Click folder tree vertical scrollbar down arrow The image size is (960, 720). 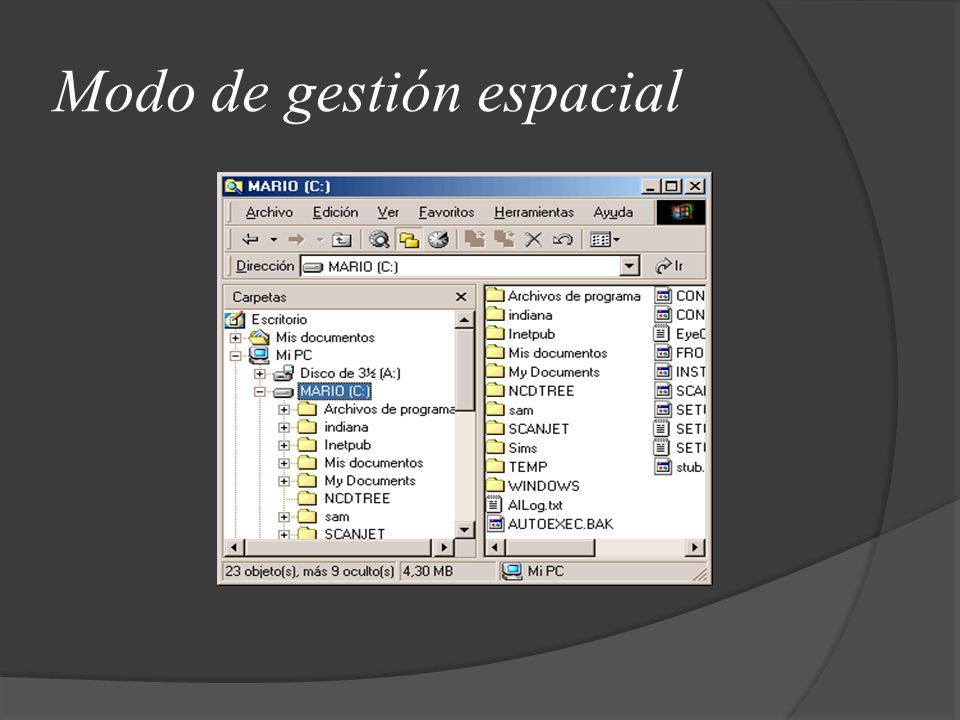point(465,530)
